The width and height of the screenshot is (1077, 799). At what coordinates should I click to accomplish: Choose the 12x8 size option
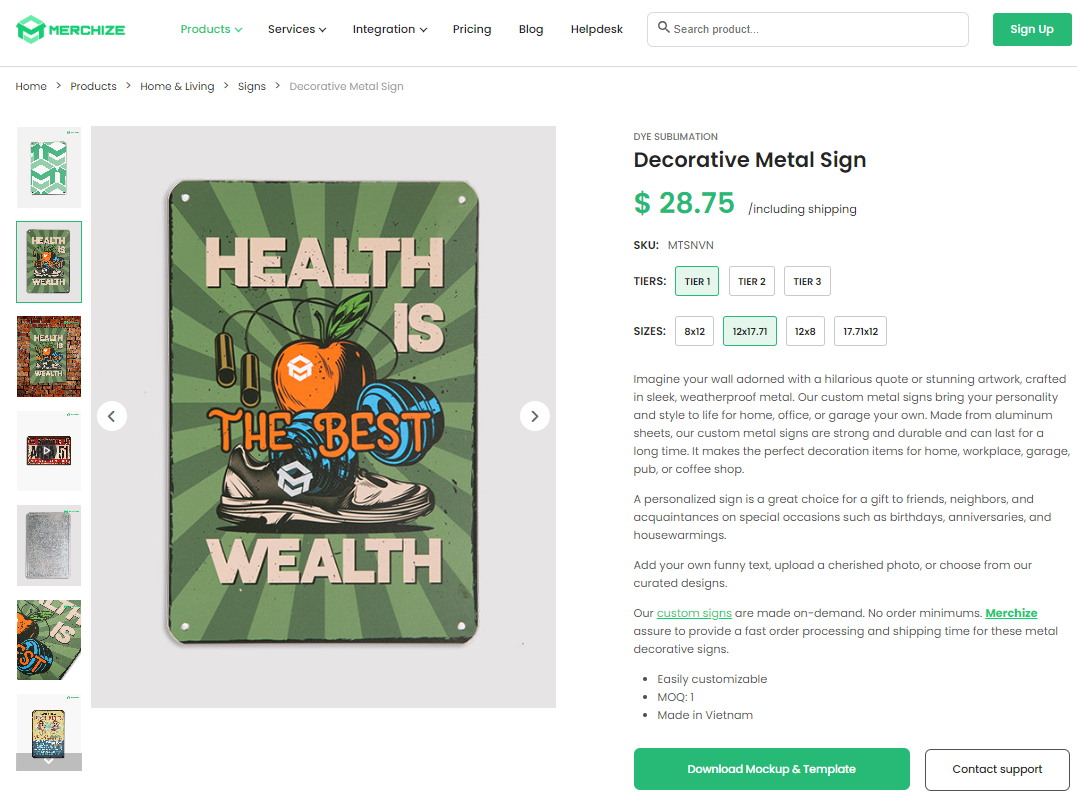point(805,331)
